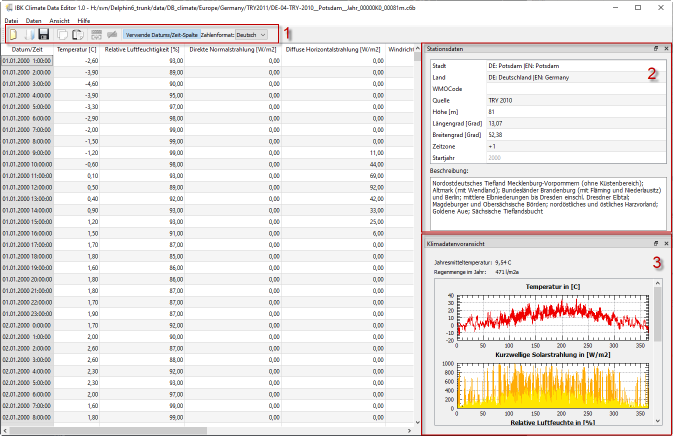Click the Zeitzone field showing +1
The width and height of the screenshot is (673, 436).
point(576,146)
